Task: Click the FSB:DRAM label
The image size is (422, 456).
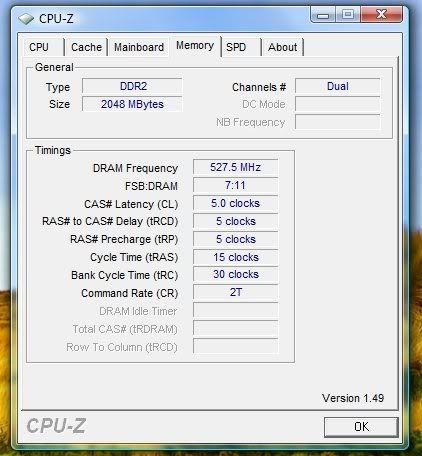Action: (151, 186)
